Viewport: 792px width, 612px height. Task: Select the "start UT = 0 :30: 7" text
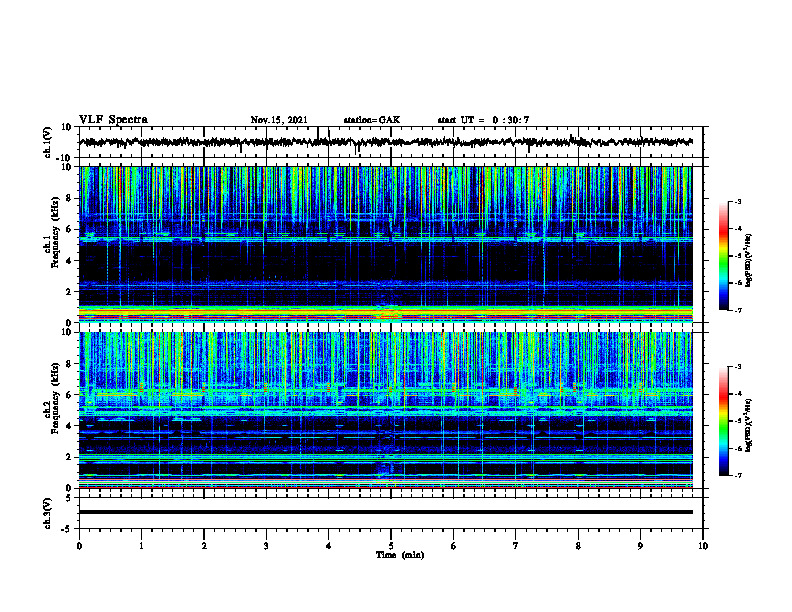(483, 120)
